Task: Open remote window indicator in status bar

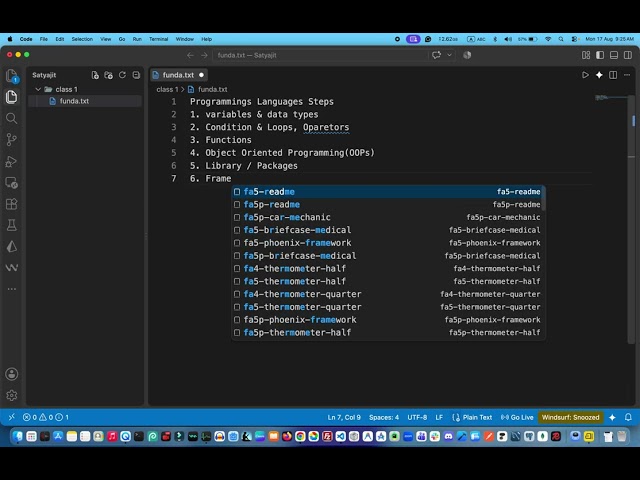Action: [x=11, y=417]
